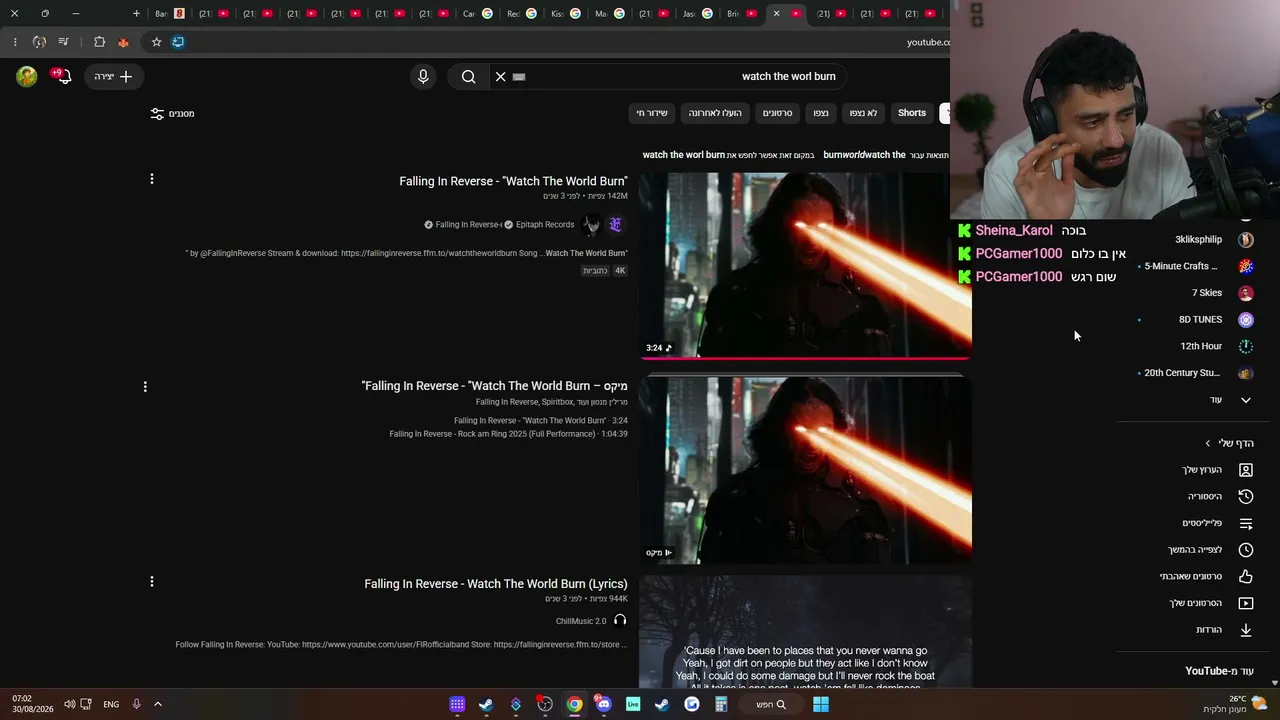Viewport: 1280px width, 720px height.
Task: Click the Brave-like fox extension icon
Action: (x=123, y=42)
